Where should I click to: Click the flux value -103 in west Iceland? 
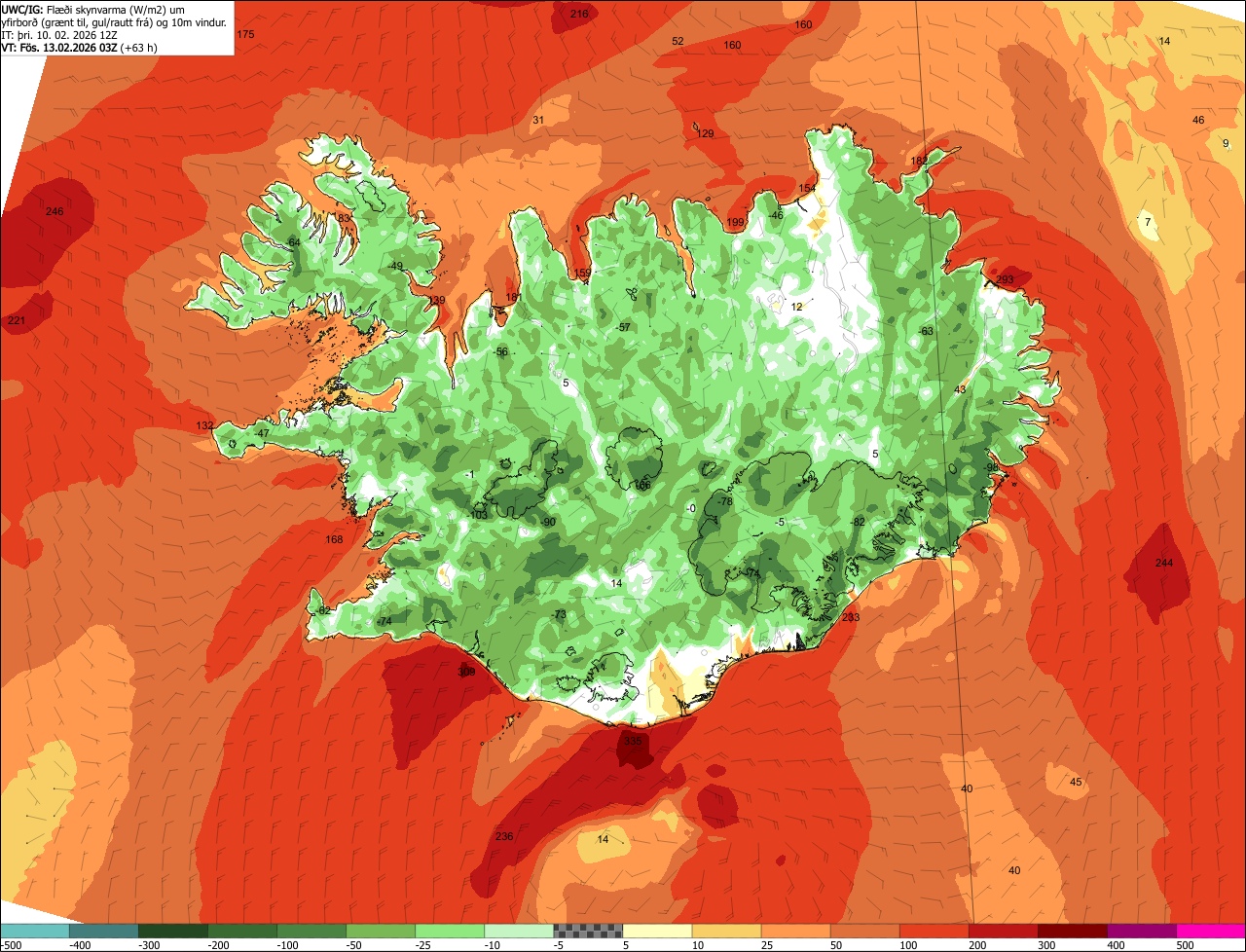[477, 515]
